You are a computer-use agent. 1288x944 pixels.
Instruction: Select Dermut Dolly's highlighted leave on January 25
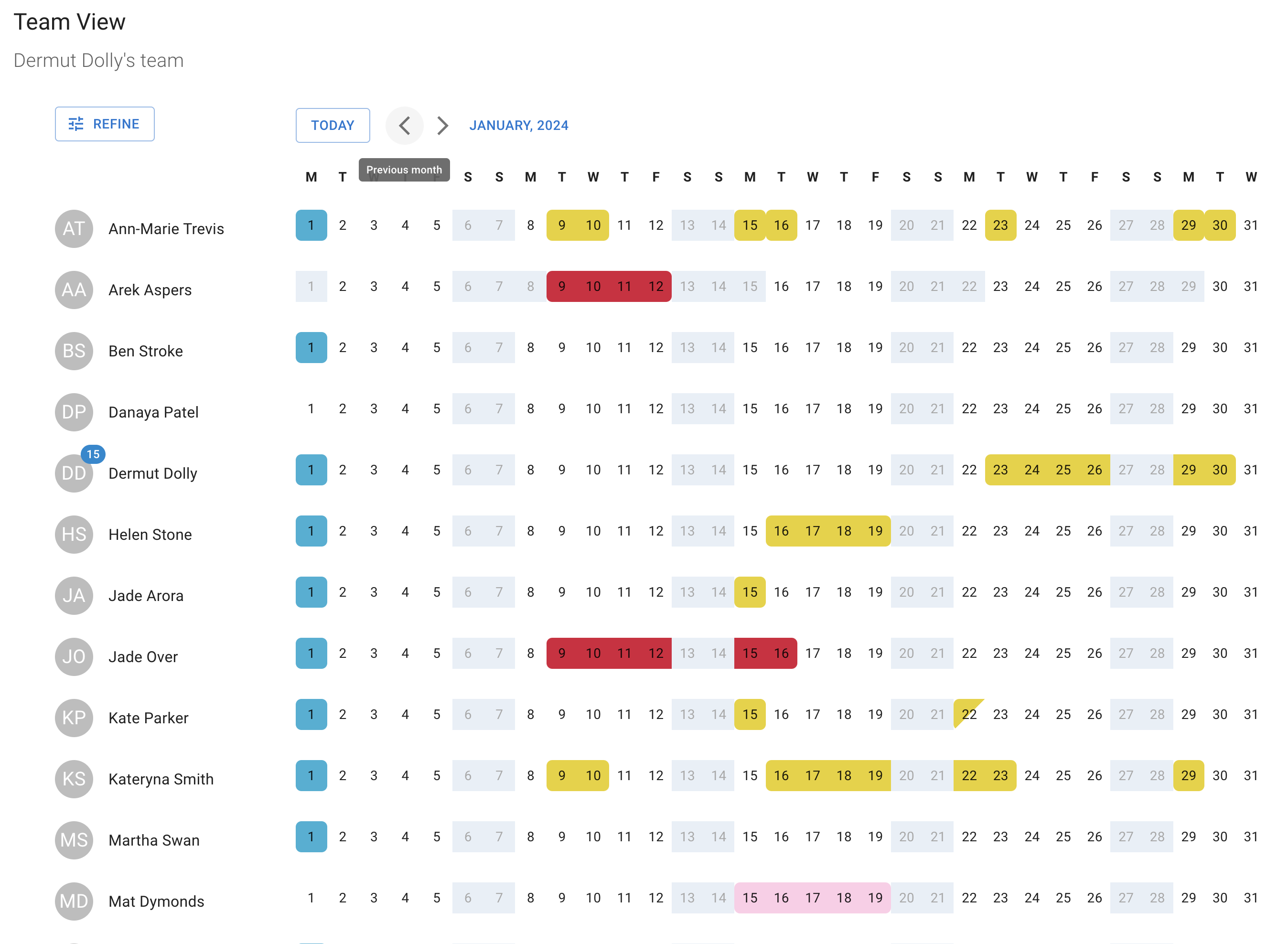pos(1063,470)
